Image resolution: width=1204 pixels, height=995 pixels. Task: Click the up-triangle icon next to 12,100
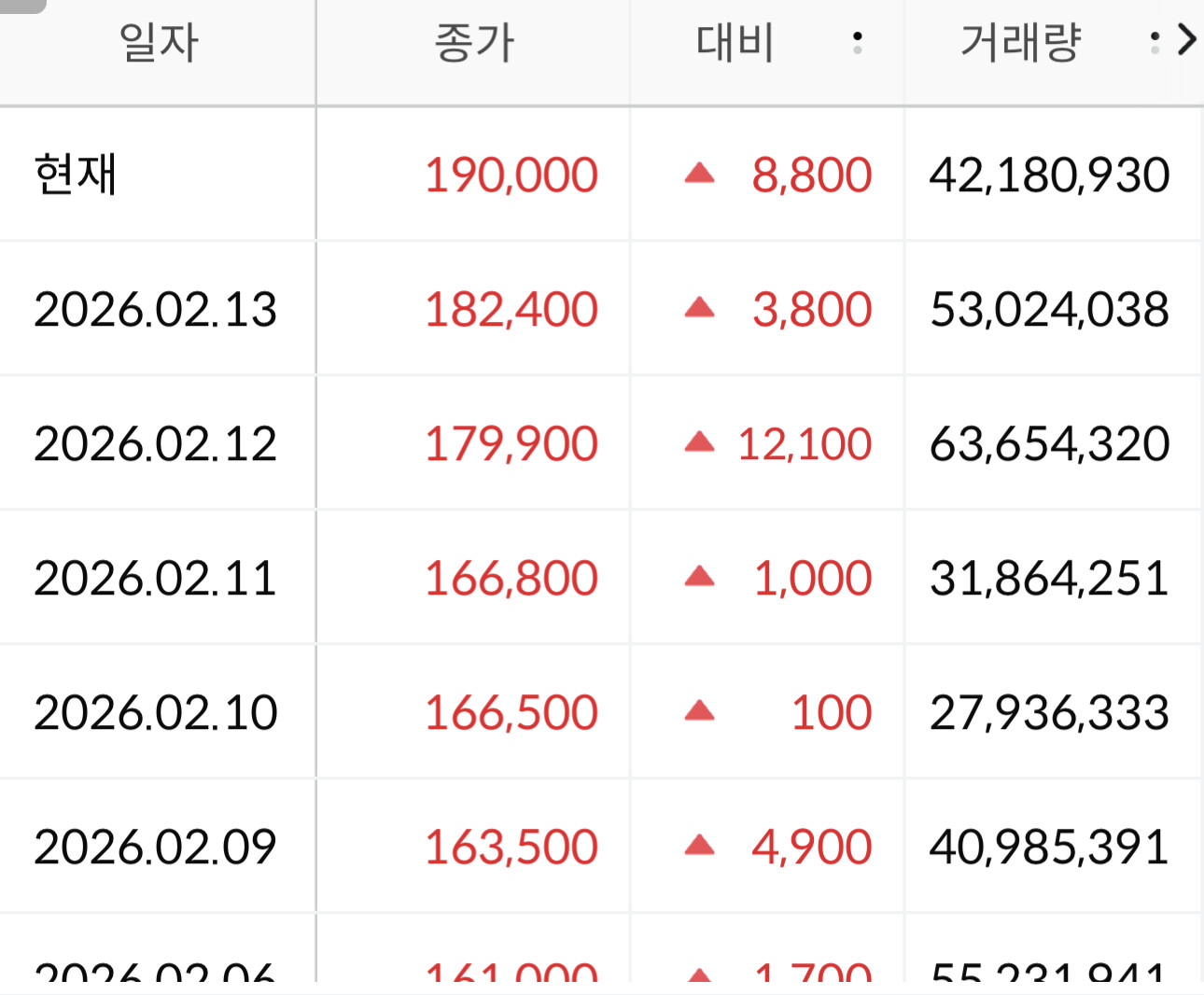coord(699,441)
